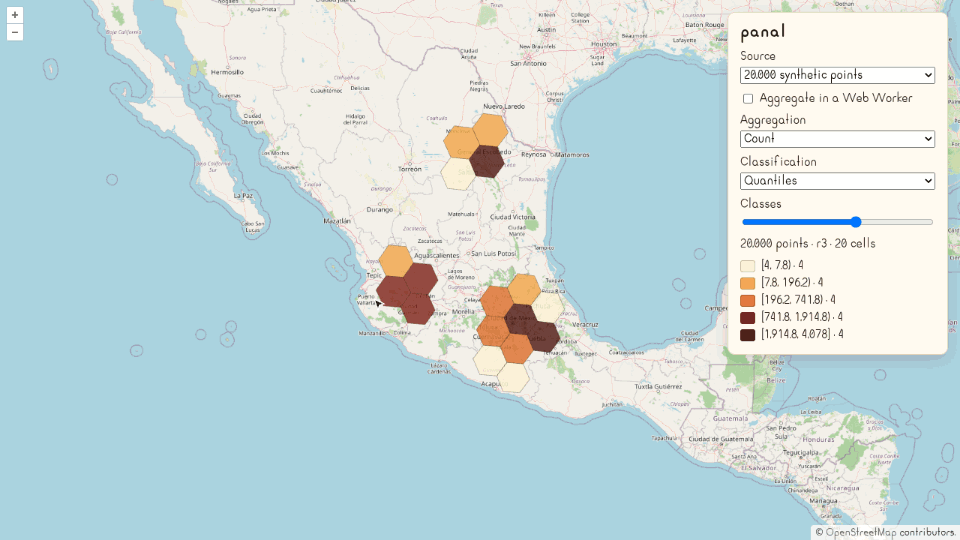Click the 'Aguascalientes' map label
Viewport: 960px width, 540px height.
click(437, 255)
